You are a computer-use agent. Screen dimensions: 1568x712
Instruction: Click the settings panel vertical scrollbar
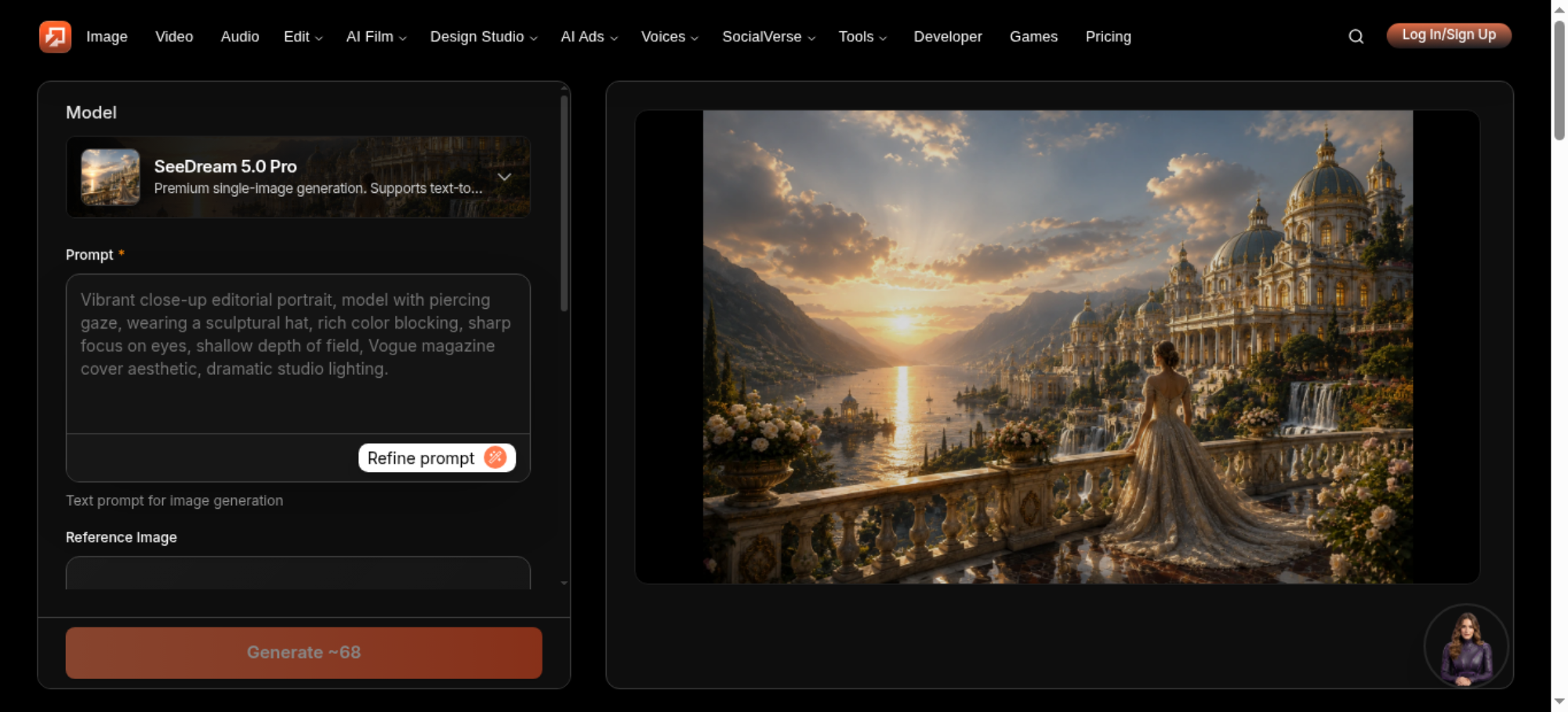tap(564, 204)
